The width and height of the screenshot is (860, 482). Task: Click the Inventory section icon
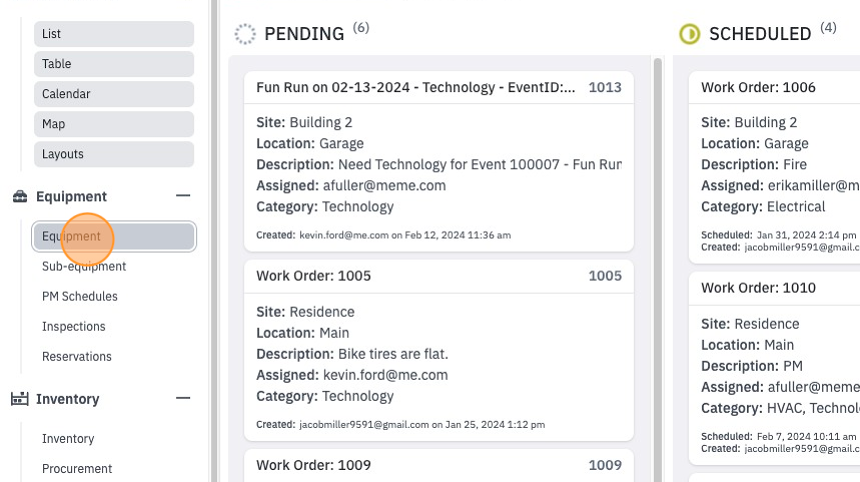pos(20,399)
